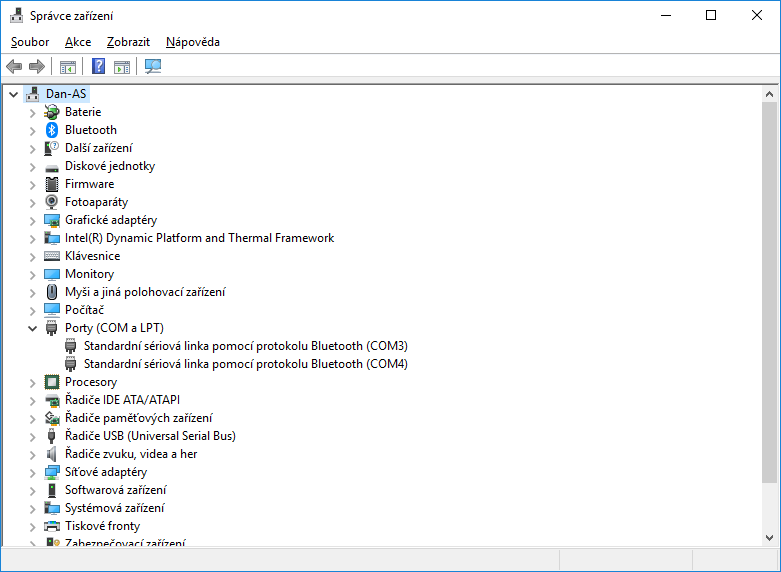Expand the Klávesnice node
This screenshot has width=781, height=572.
click(32, 257)
